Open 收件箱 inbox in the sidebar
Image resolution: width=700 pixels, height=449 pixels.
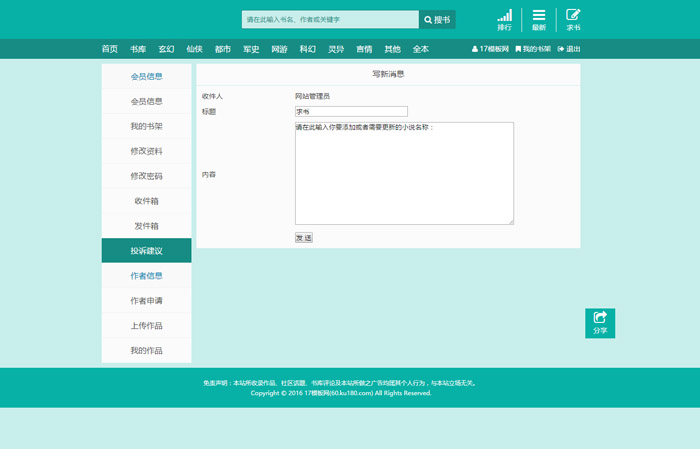[146, 201]
